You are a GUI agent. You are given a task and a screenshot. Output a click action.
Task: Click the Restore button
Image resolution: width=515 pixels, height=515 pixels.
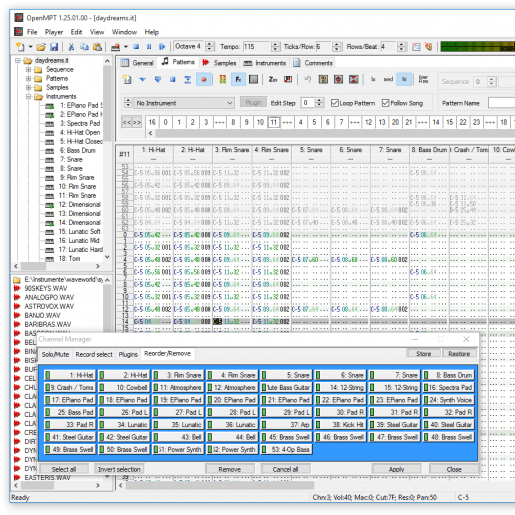click(459, 354)
